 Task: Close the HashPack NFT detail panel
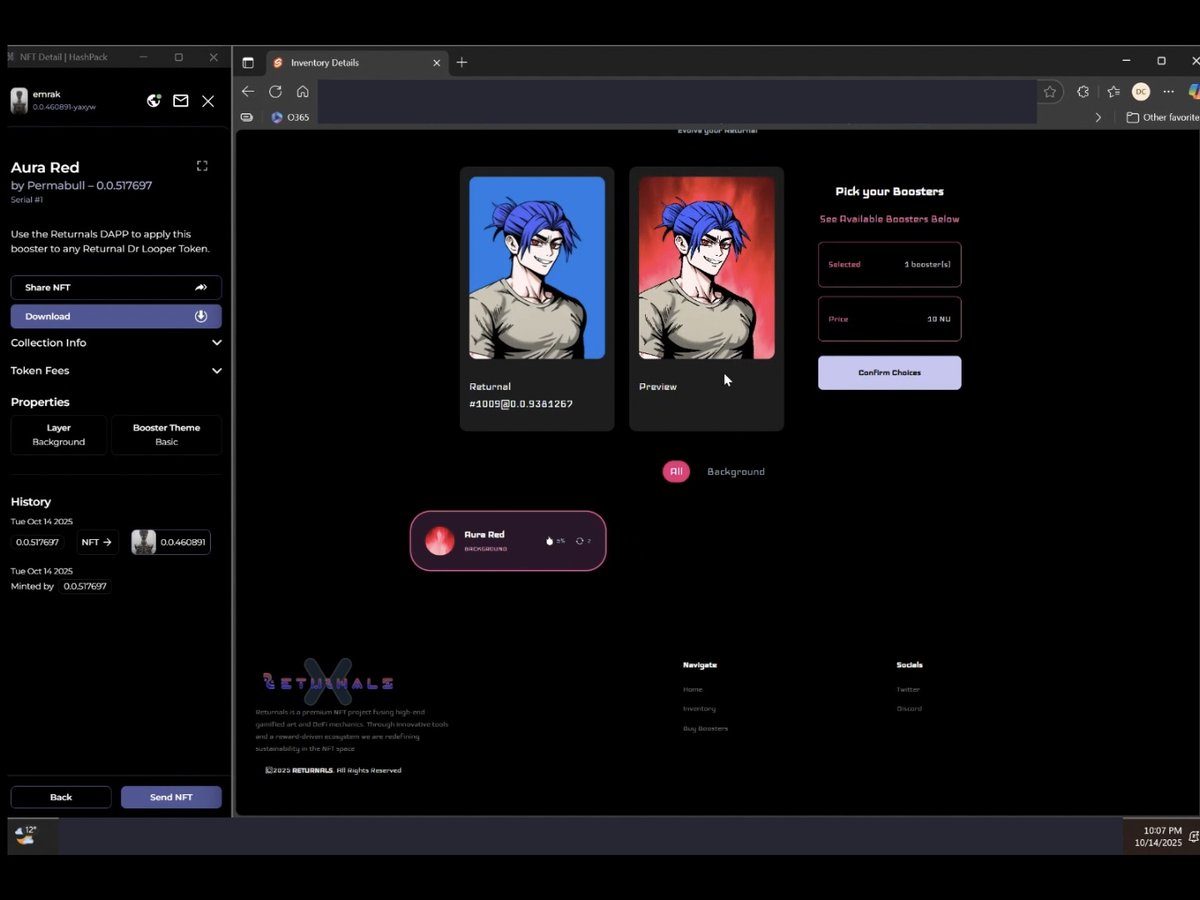point(208,101)
